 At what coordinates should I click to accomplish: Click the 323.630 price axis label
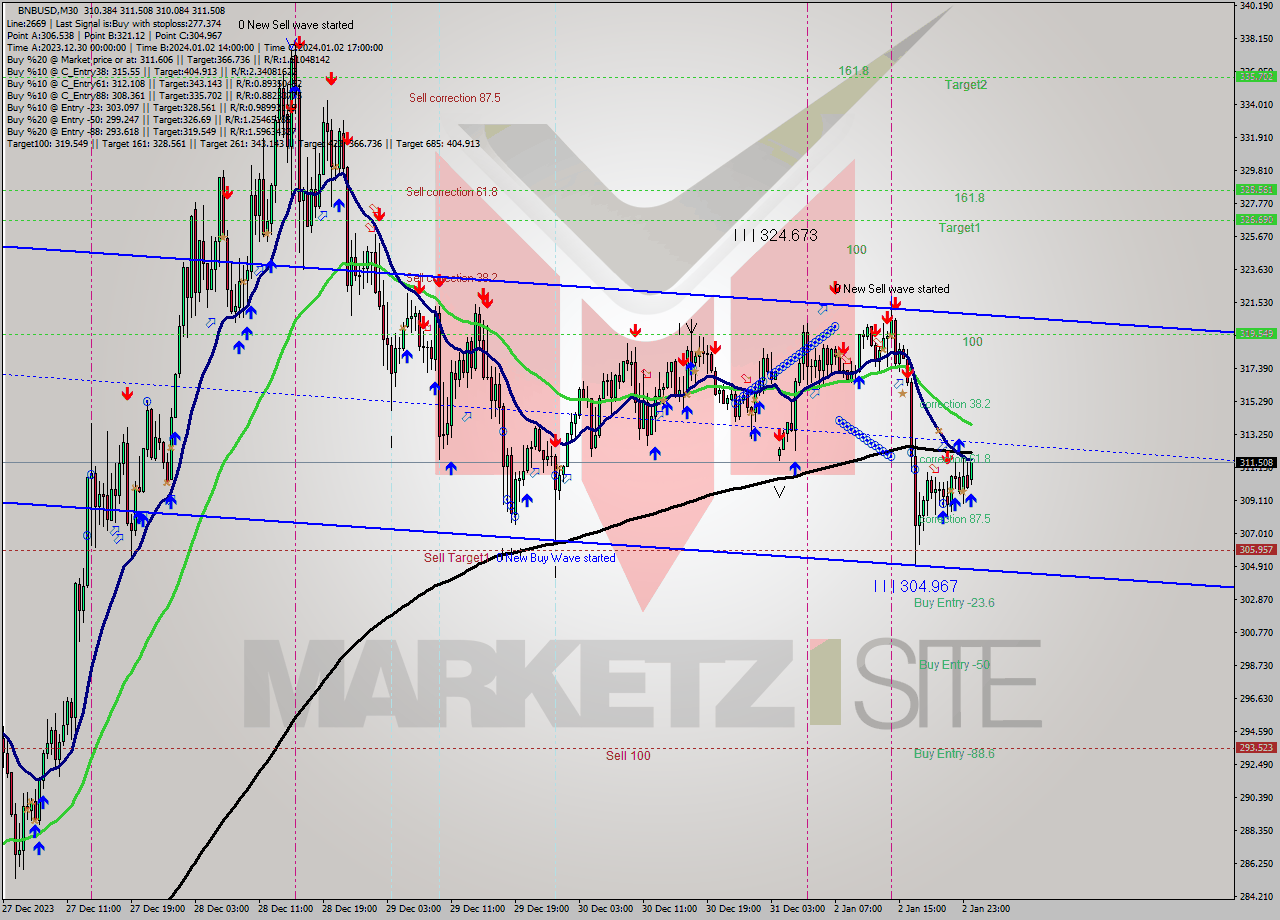click(1256, 270)
